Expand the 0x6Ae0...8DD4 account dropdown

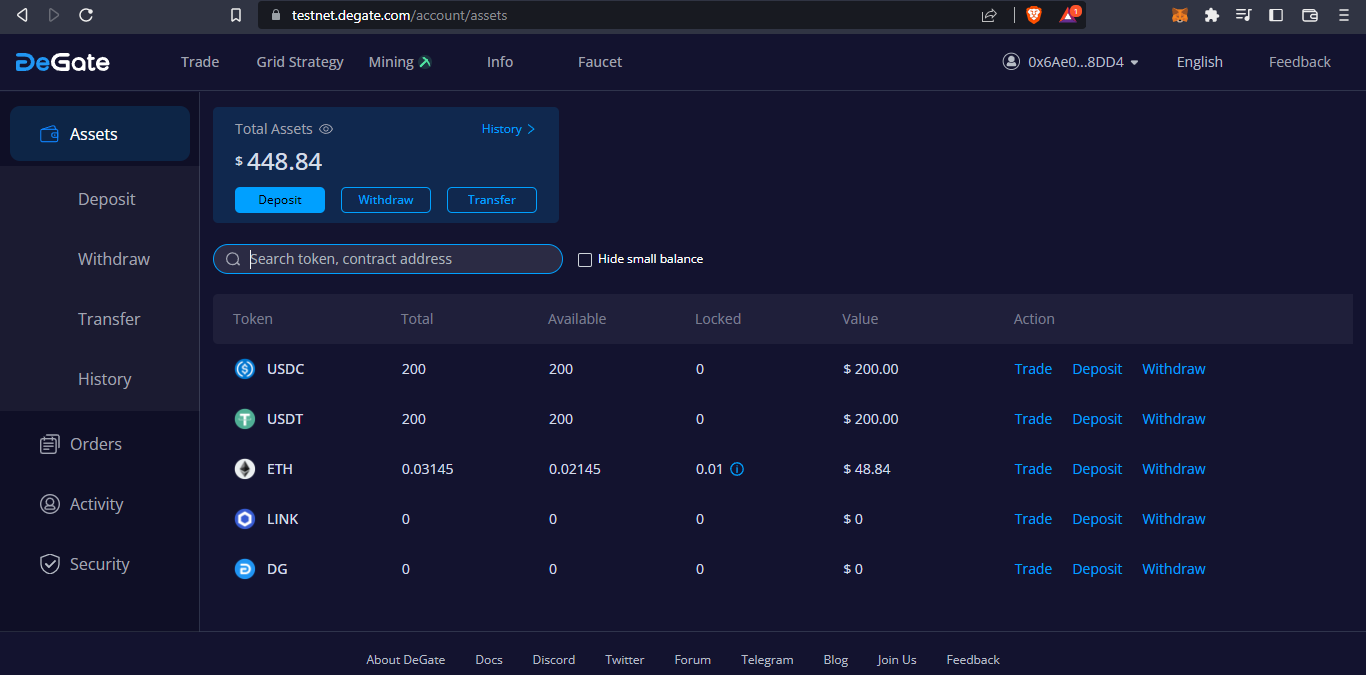pyautogui.click(x=1134, y=62)
